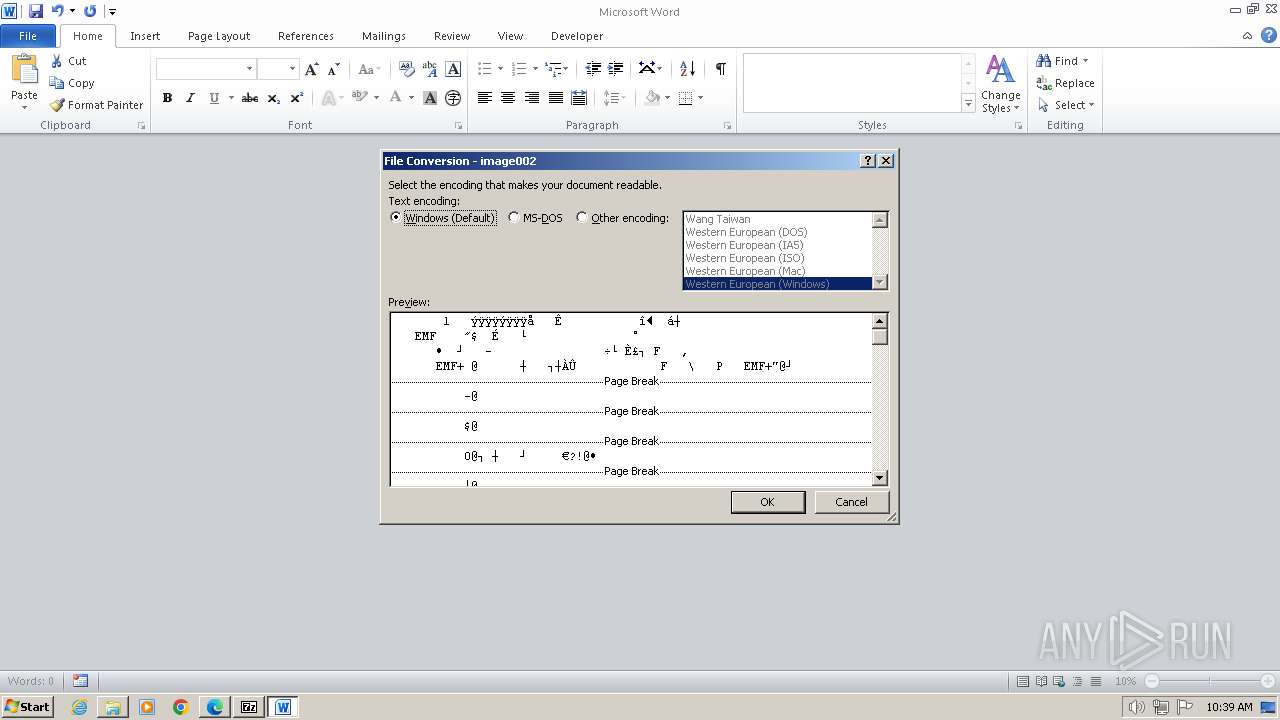Click preview pane scroll down arrow
This screenshot has height=720, width=1280.
click(880, 478)
